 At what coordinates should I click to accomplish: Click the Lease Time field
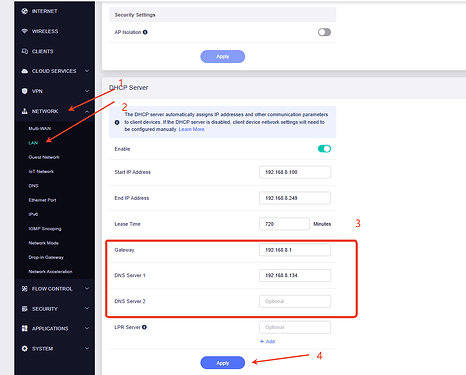click(284, 224)
